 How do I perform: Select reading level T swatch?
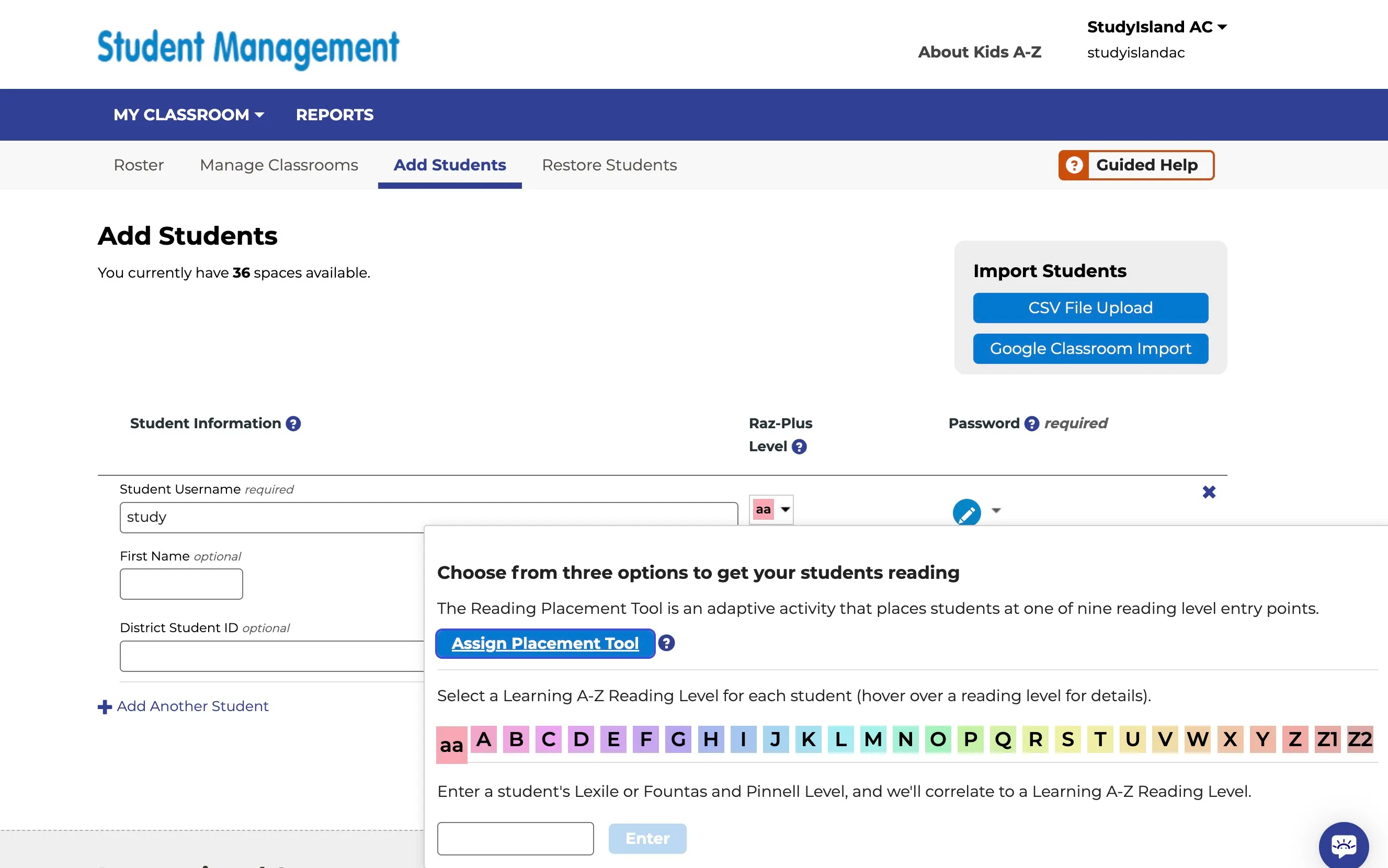(1100, 739)
